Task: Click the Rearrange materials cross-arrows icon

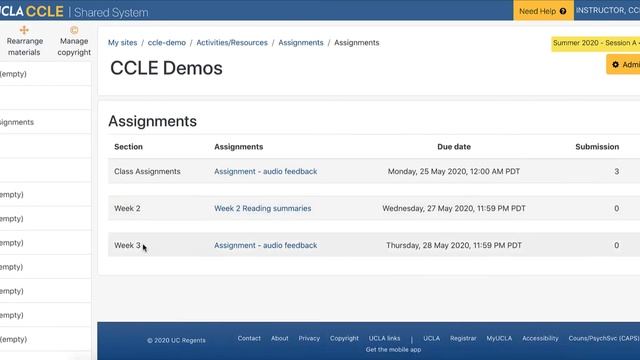Action: (x=24, y=30)
